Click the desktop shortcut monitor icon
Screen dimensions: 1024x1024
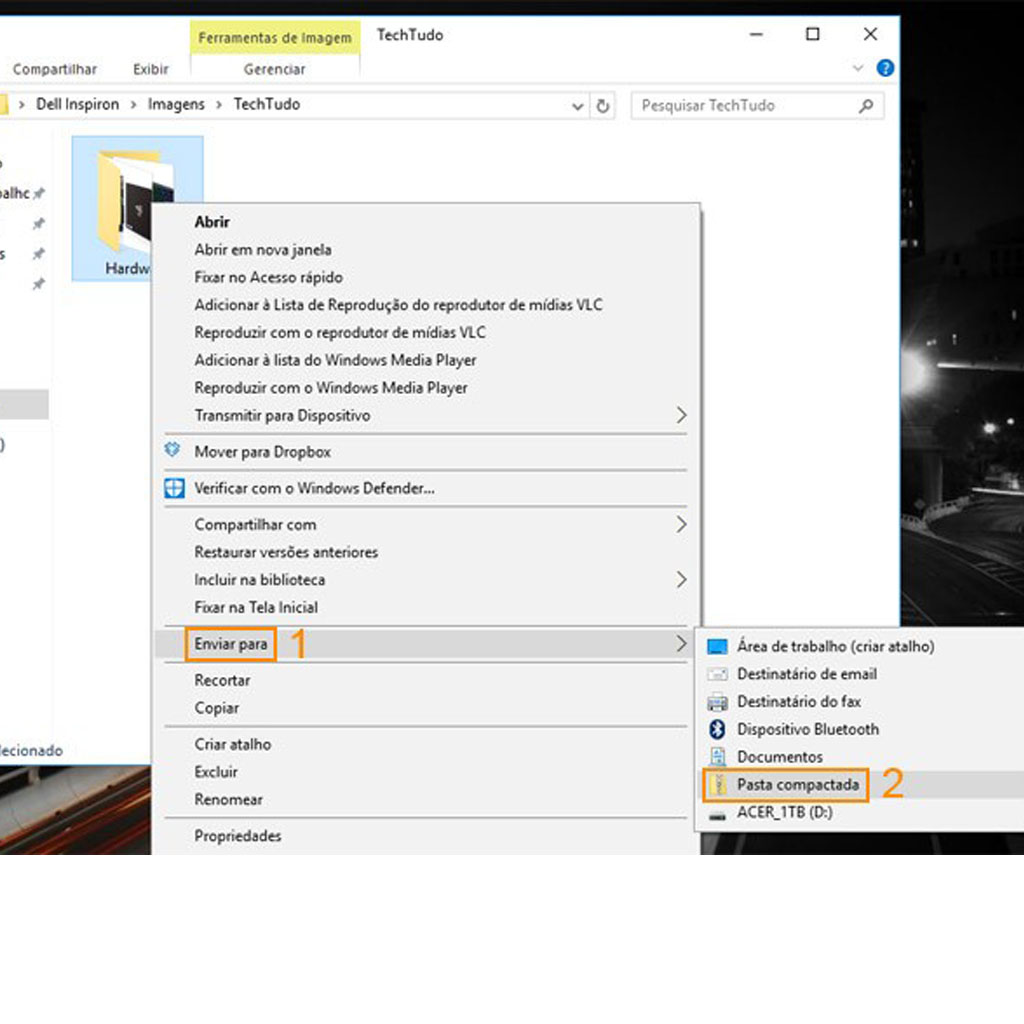click(x=716, y=646)
